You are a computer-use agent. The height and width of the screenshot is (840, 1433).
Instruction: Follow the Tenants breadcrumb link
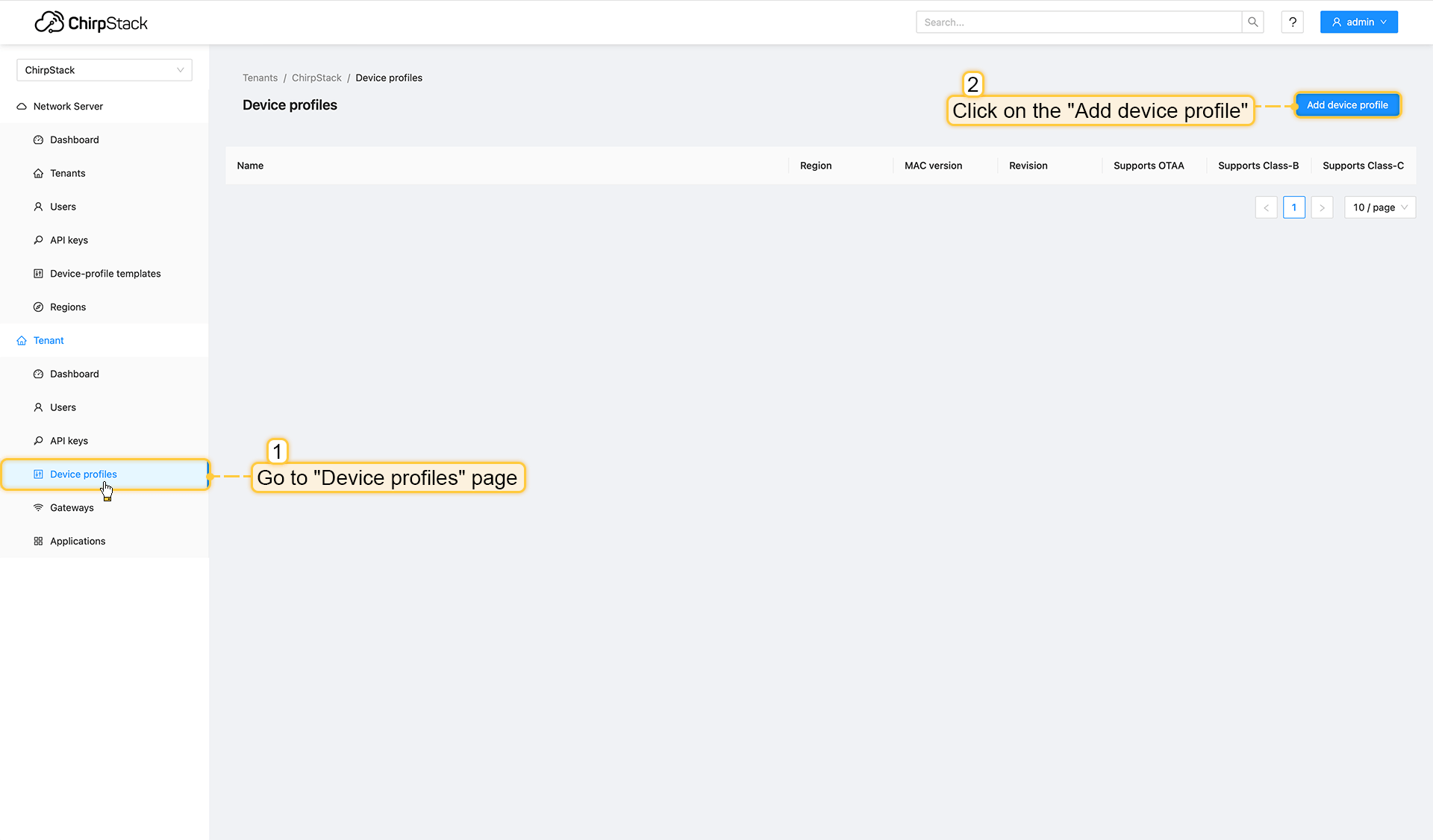tap(260, 78)
